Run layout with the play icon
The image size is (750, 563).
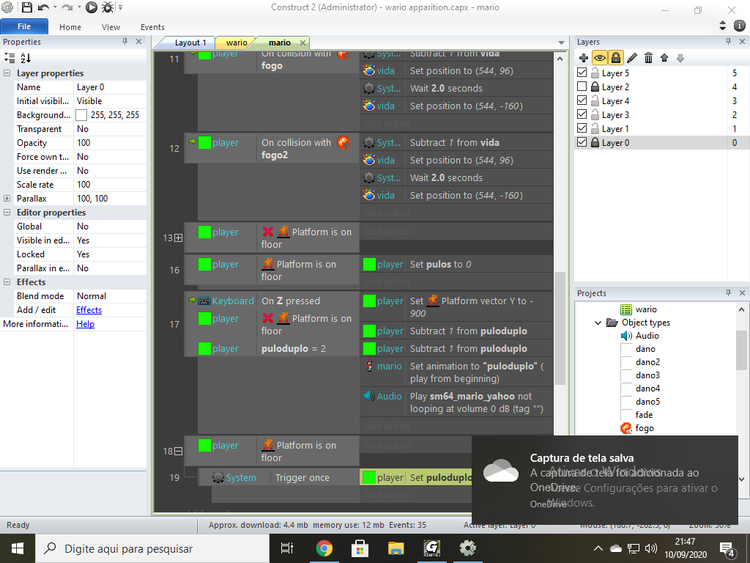(x=91, y=8)
